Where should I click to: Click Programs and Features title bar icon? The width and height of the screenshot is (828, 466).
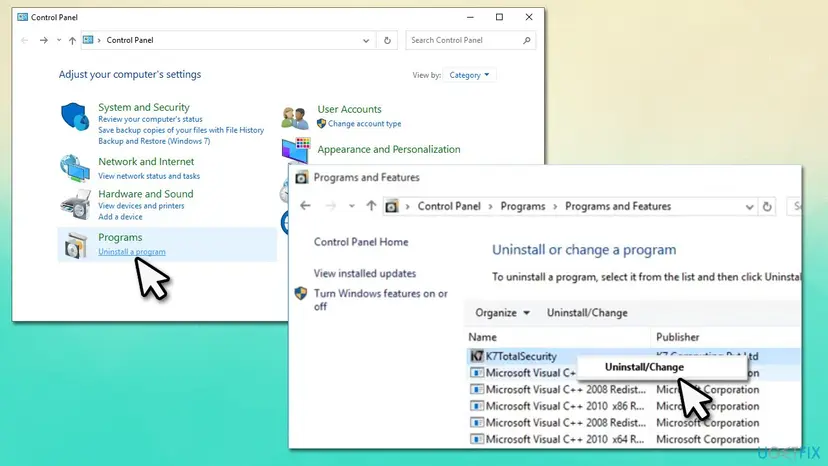(302, 178)
